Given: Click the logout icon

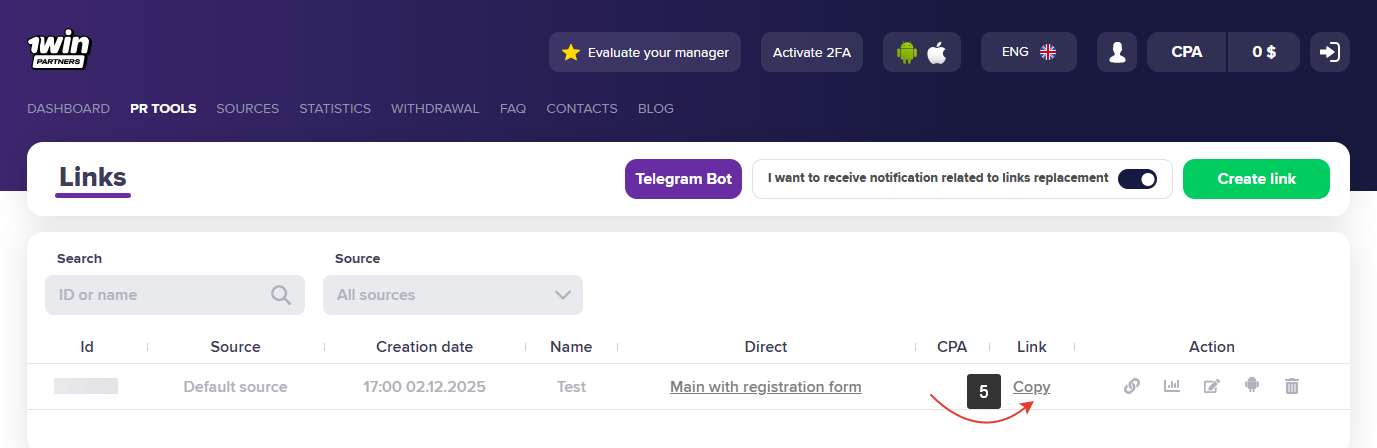Looking at the screenshot, I should [1329, 52].
